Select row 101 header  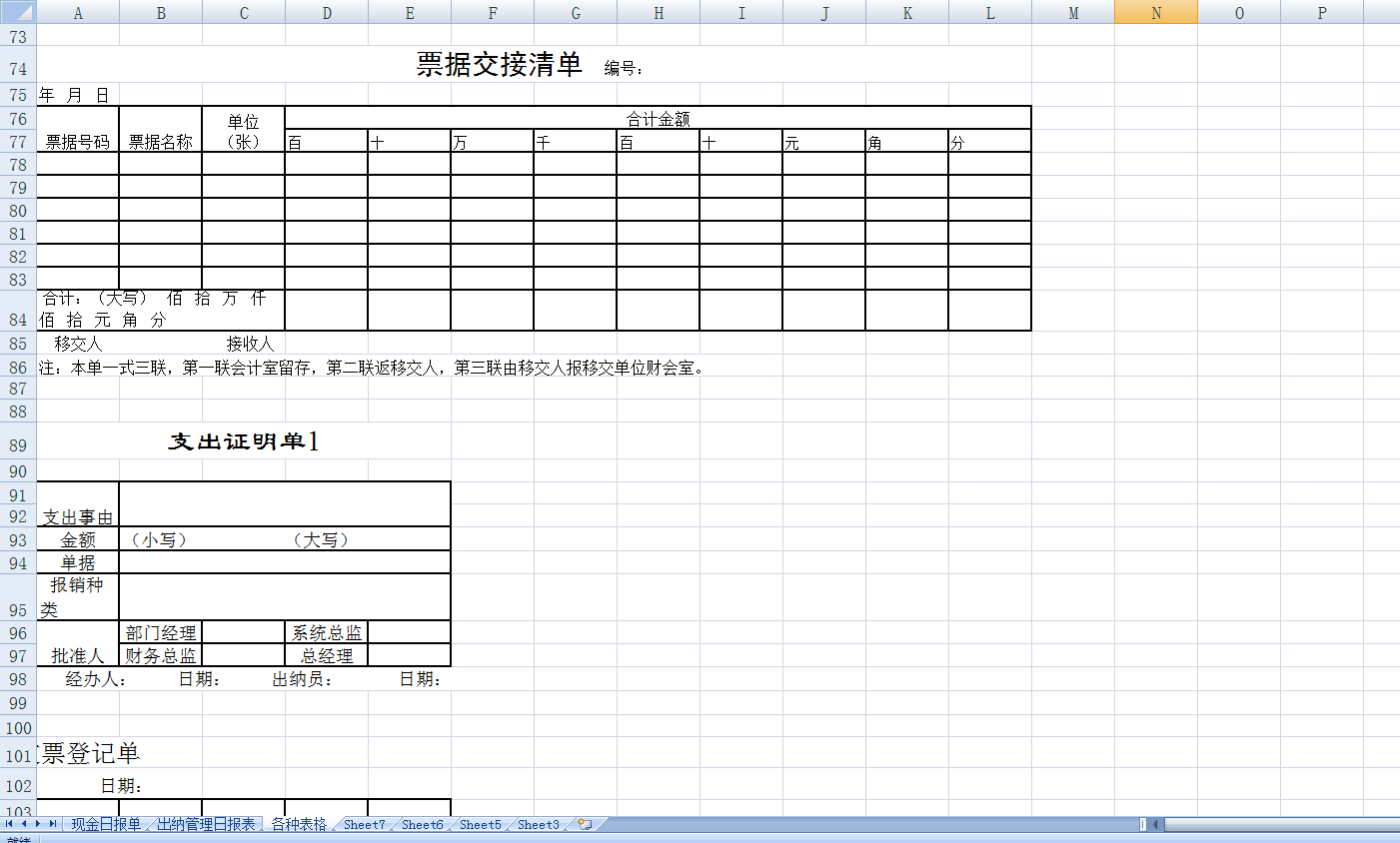click(x=18, y=752)
